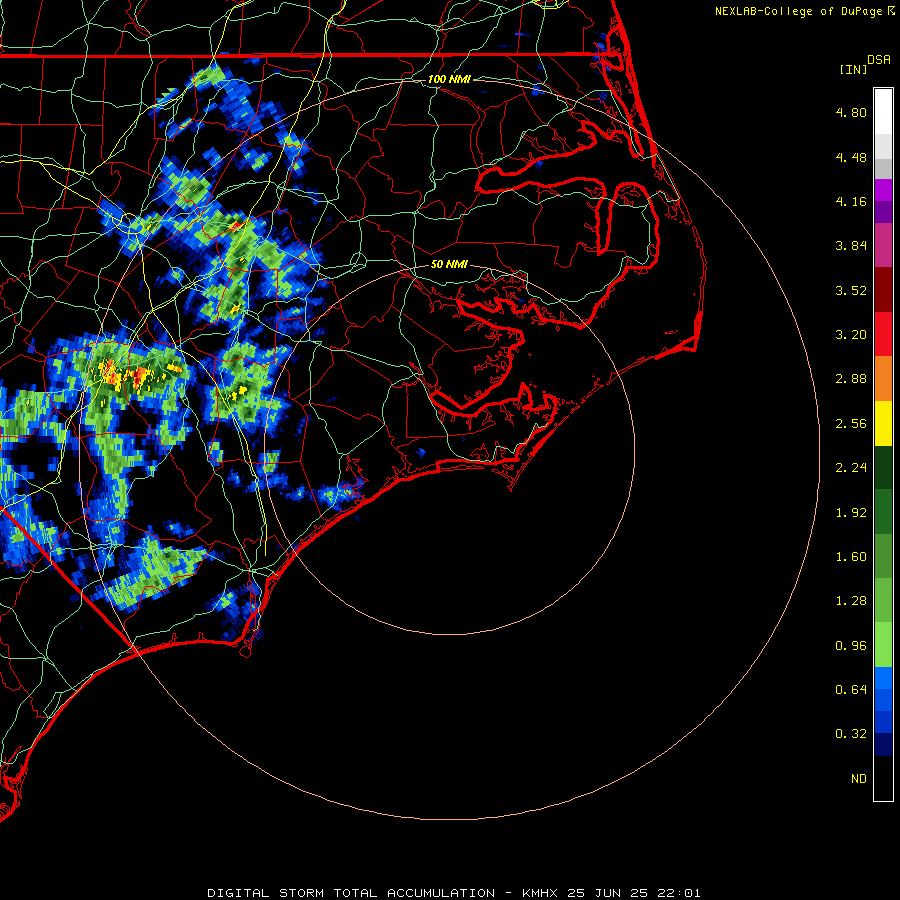Click the 2.24 legend value
900x900 pixels.
point(851,467)
